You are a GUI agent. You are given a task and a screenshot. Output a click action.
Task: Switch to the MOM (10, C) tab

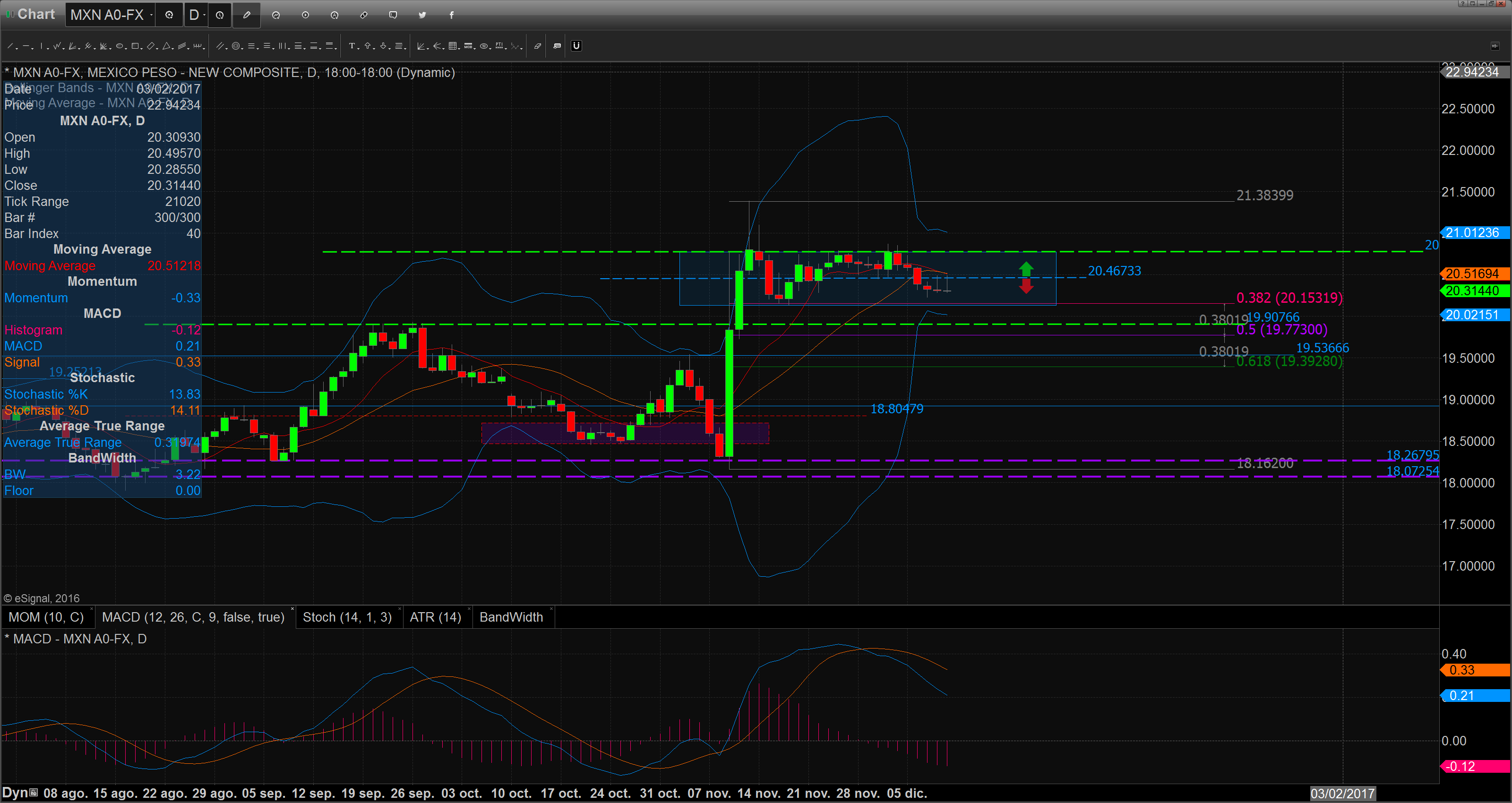point(46,617)
